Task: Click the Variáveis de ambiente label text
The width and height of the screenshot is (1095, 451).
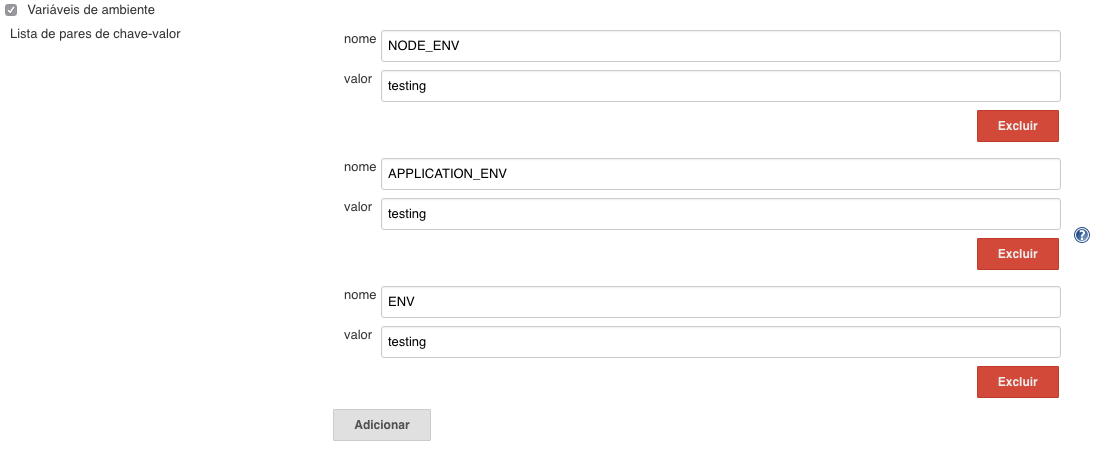Action: click(x=91, y=10)
